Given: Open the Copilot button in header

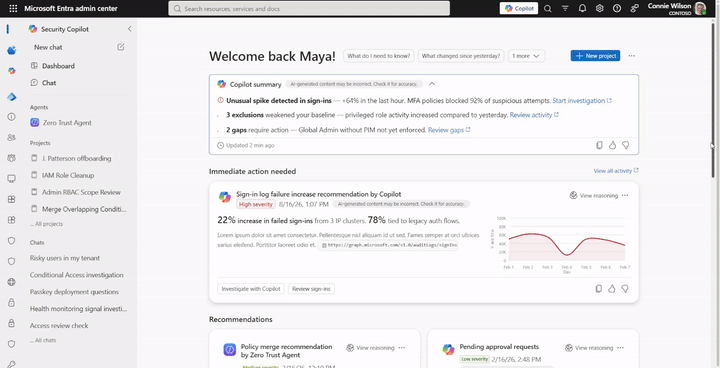Looking at the screenshot, I should [x=519, y=8].
